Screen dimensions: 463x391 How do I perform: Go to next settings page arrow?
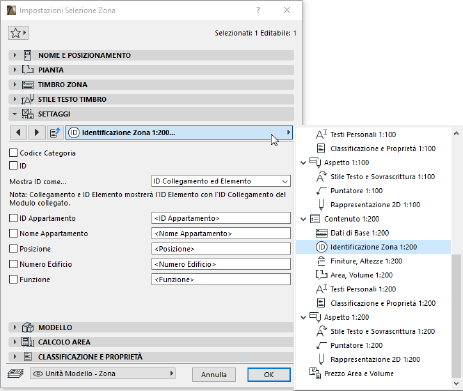tap(37, 133)
